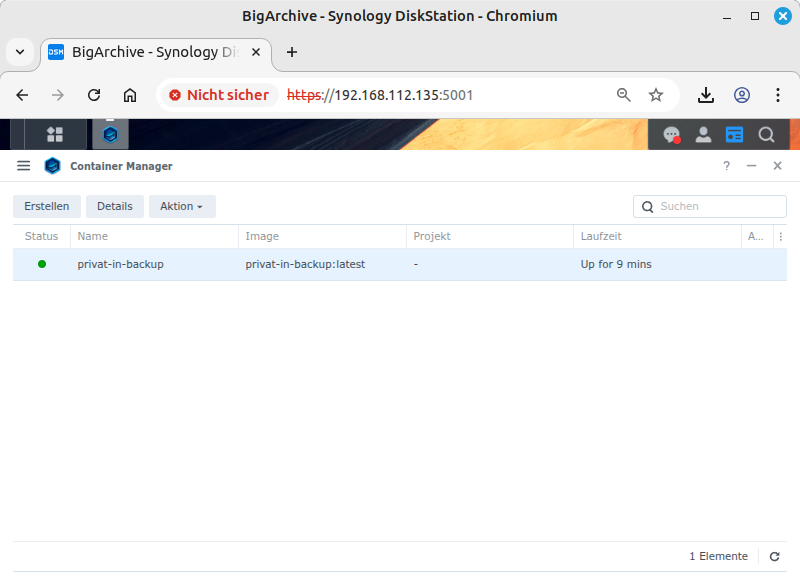
Task: Click the Erstellen button
Action: tap(47, 206)
